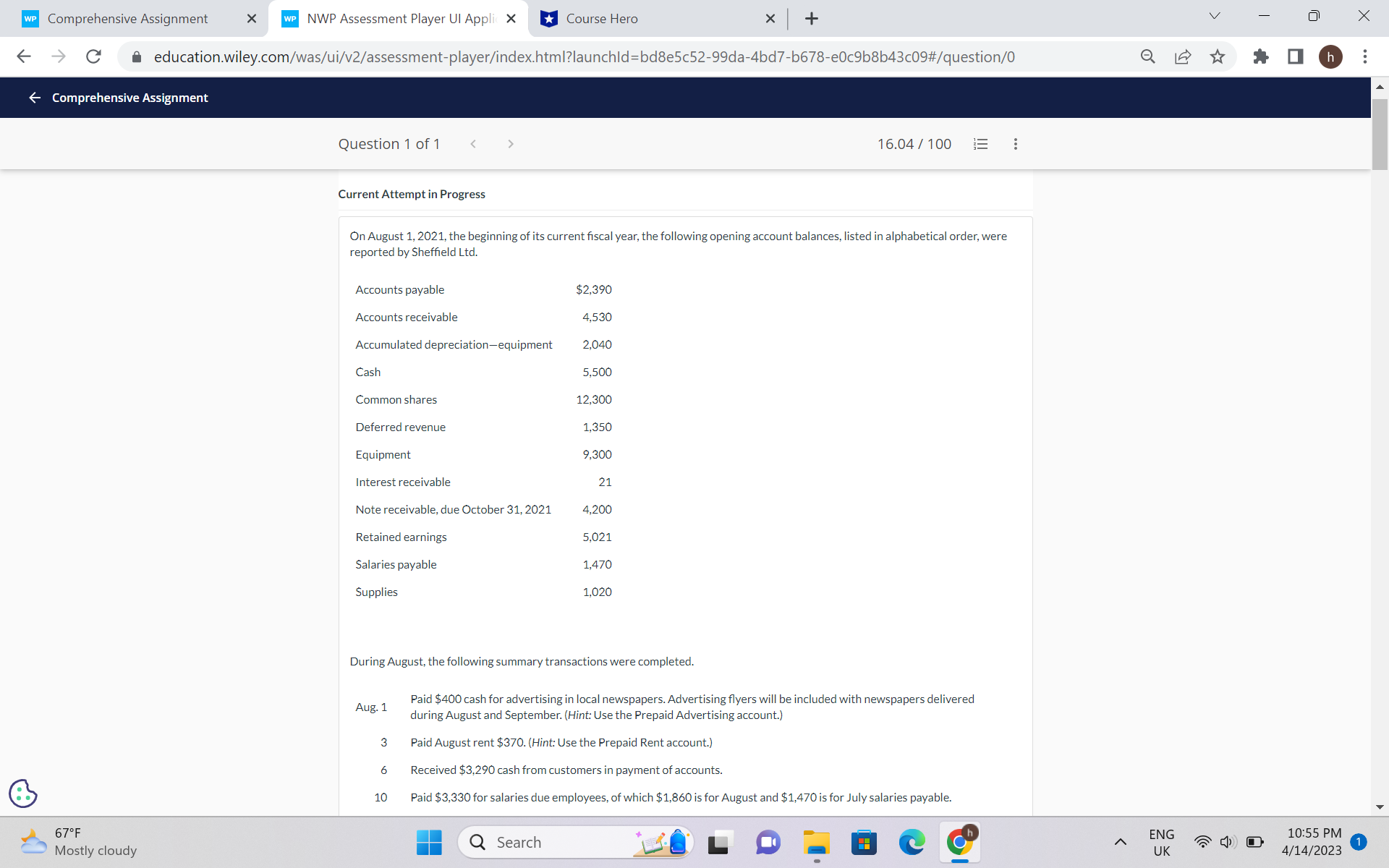Image resolution: width=1389 pixels, height=868 pixels.
Task: Bookmark this page using the star icon
Action: tap(1218, 56)
